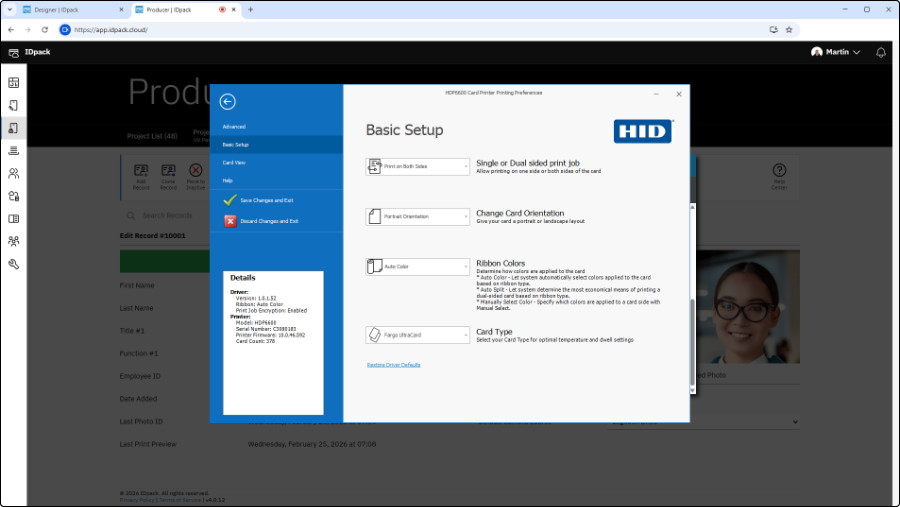This screenshot has height=507, width=900.
Task: Open the Martin user account menu
Action: tap(836, 52)
